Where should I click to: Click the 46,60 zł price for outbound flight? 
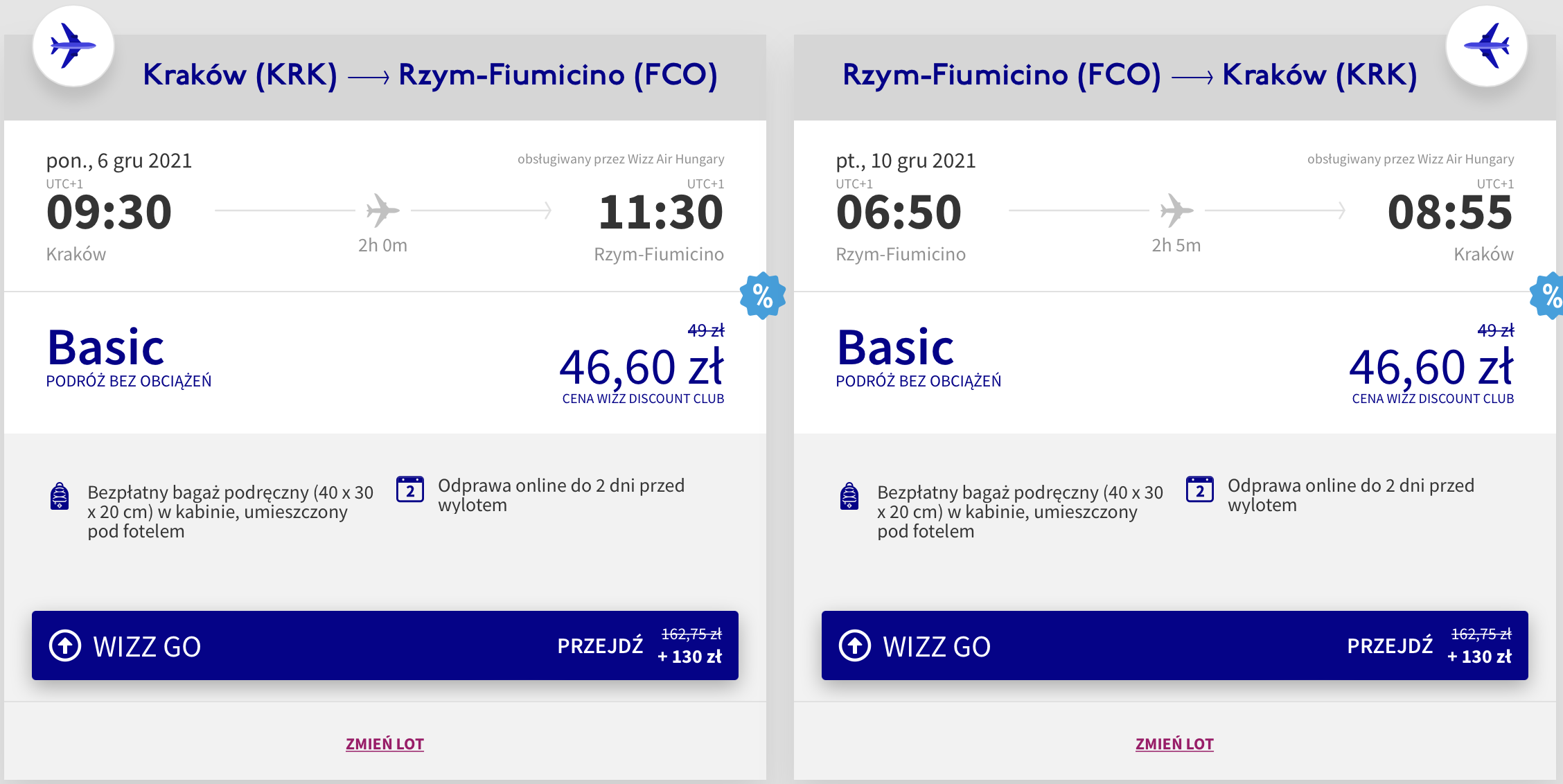[x=642, y=367]
